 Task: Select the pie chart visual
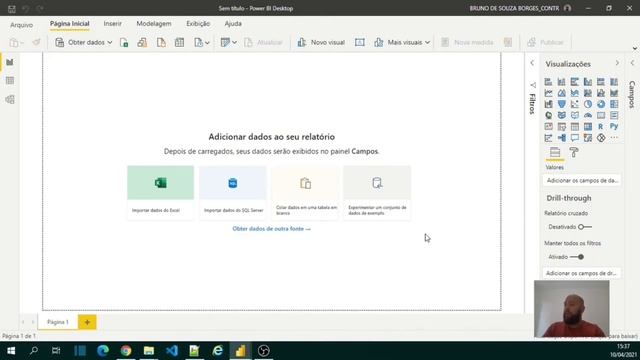pos(588,104)
